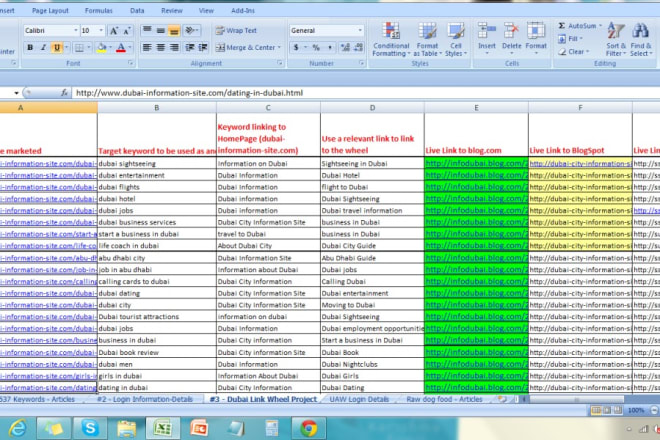Viewport: 660px width, 440px height.
Task: Click Increase Decimal icon
Action: (x=345, y=48)
